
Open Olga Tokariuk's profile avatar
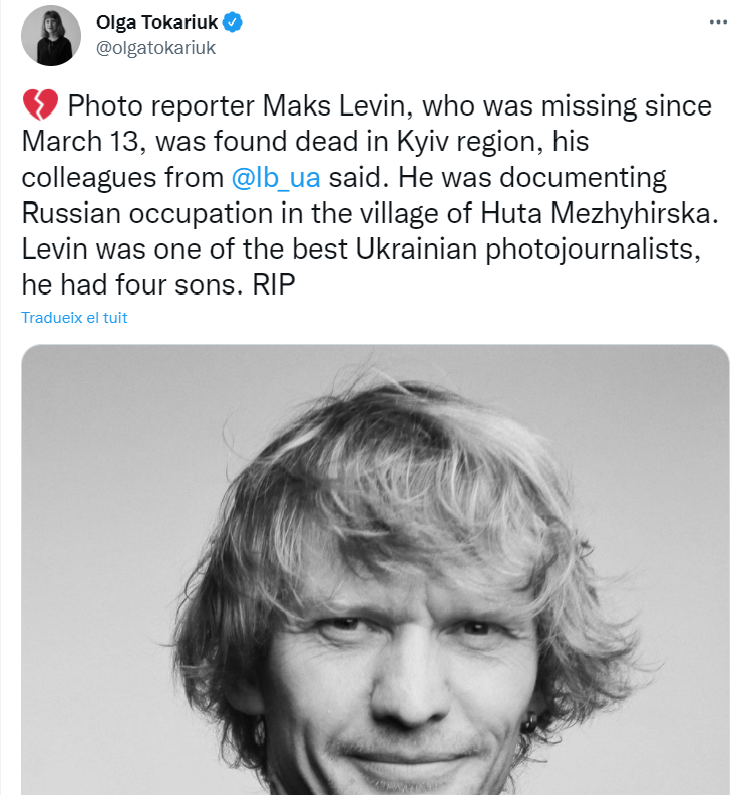coord(51,35)
